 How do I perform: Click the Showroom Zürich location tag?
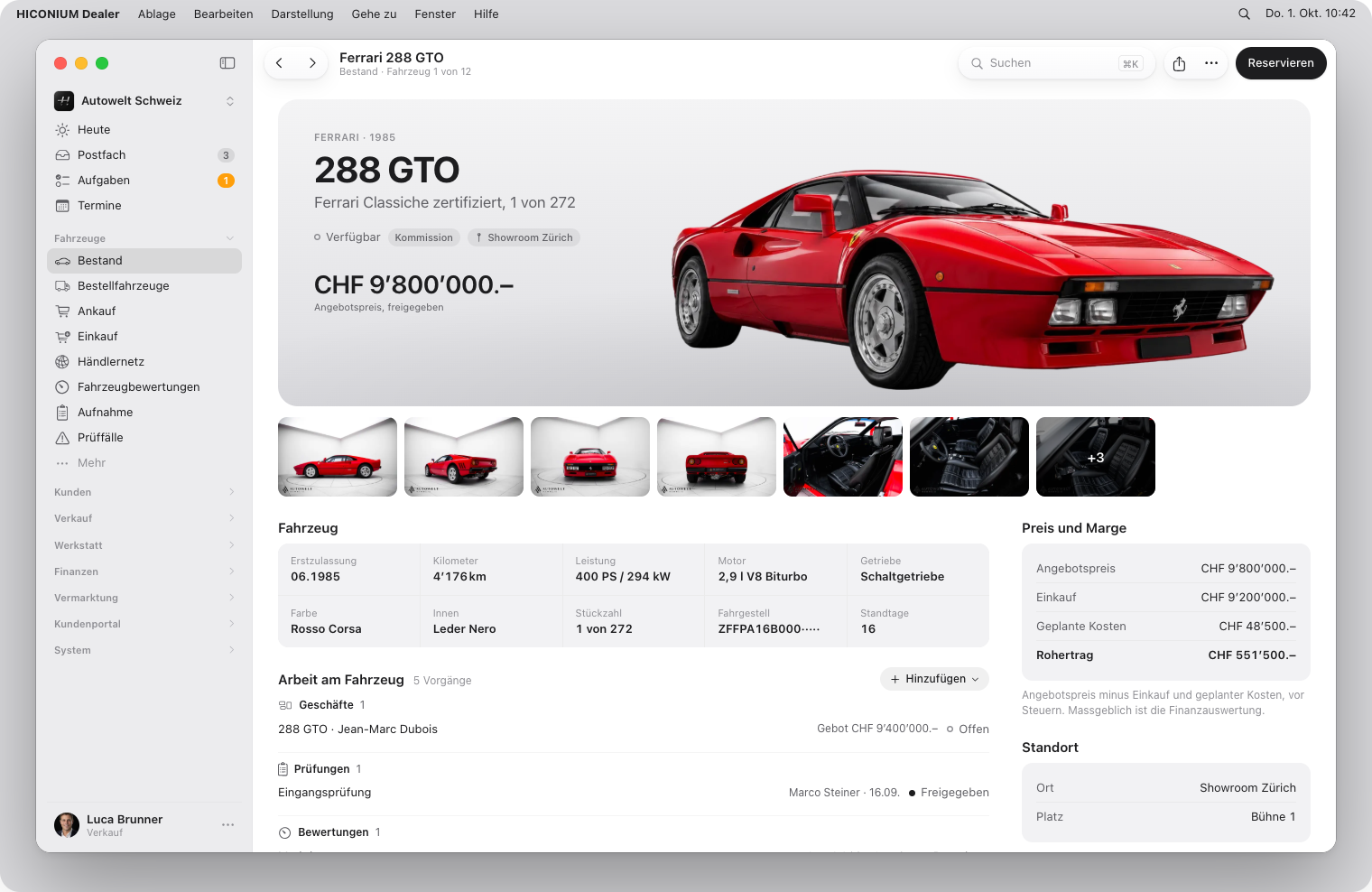[524, 237]
